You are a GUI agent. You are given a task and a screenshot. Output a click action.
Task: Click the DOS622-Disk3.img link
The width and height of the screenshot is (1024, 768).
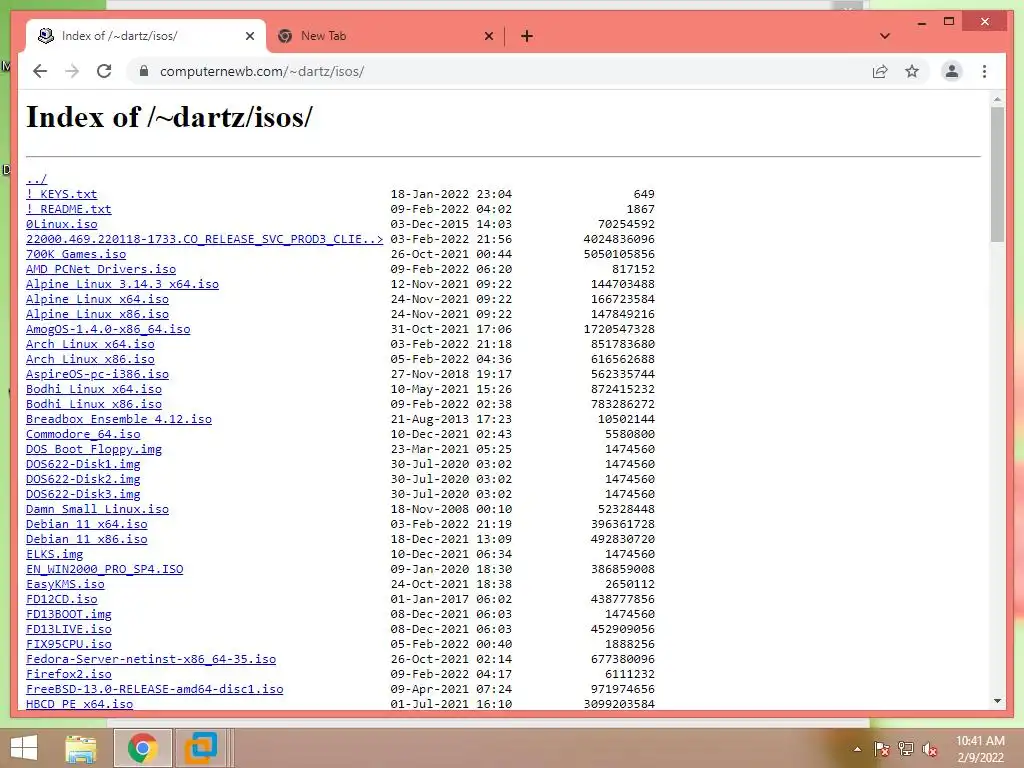pyautogui.click(x=83, y=494)
